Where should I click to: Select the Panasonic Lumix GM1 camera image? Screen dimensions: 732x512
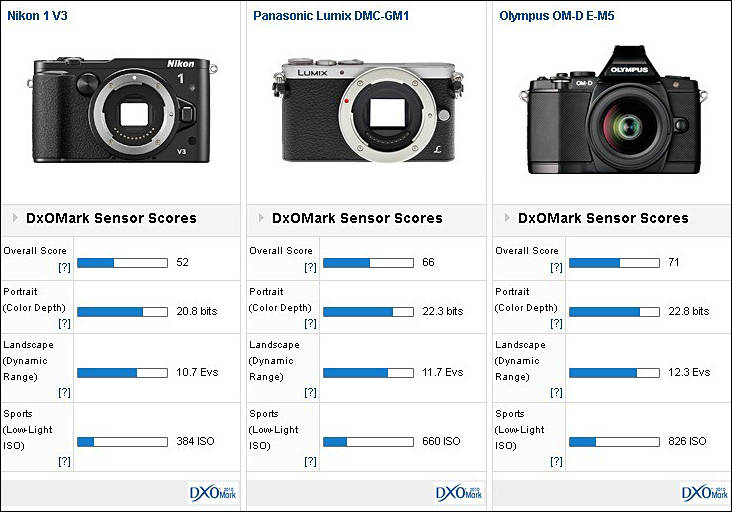click(367, 110)
